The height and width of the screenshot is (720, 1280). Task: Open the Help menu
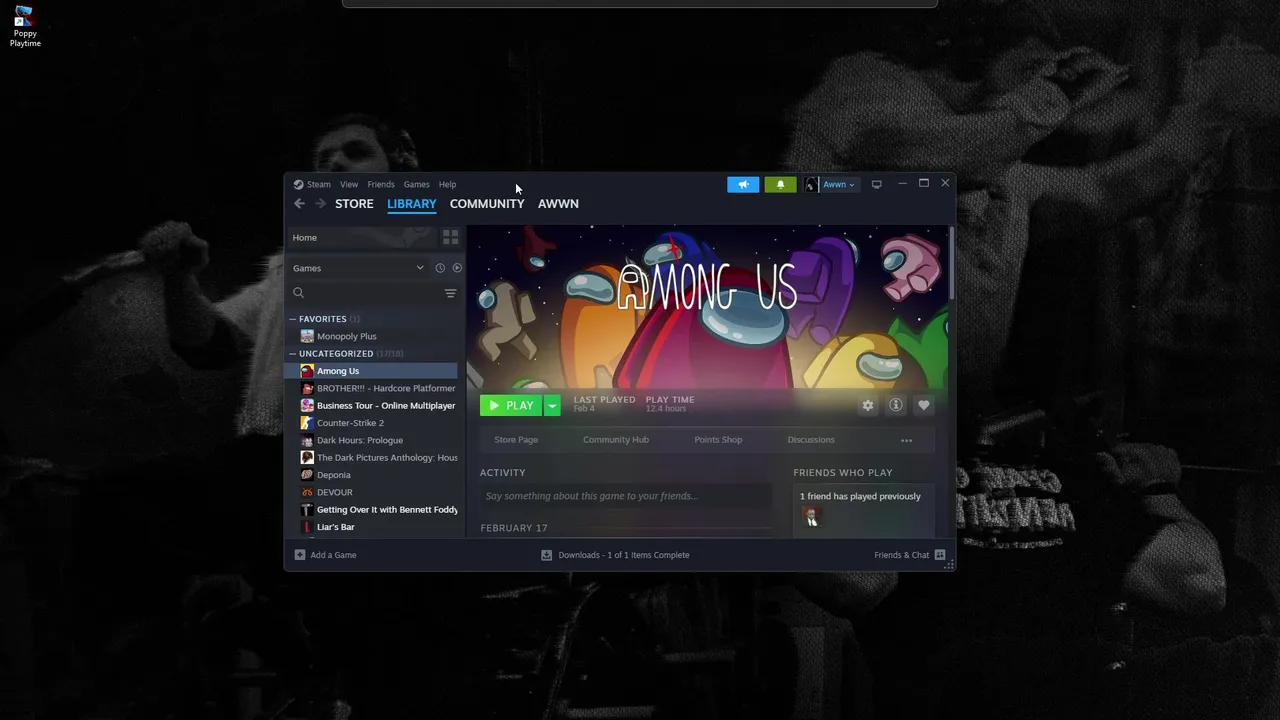coord(447,184)
